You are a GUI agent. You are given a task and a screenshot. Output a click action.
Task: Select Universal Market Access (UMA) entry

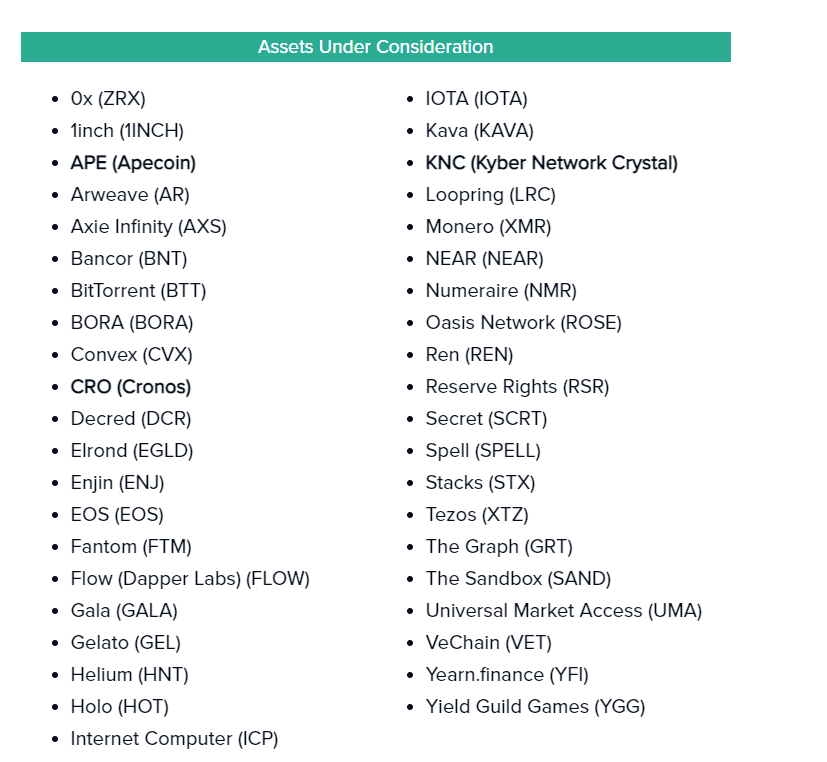563,611
